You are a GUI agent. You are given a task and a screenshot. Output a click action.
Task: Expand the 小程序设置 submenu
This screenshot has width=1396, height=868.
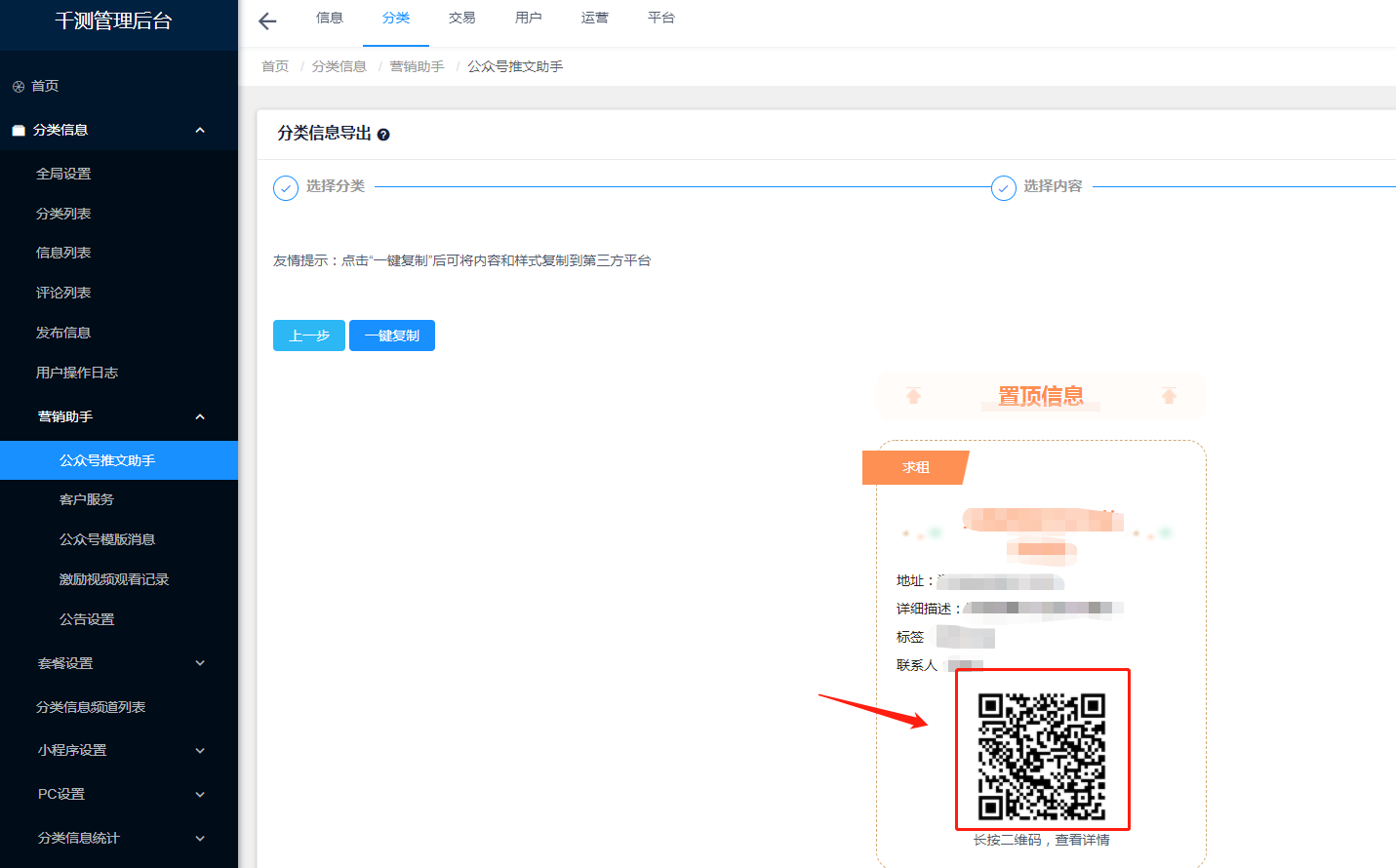click(200, 751)
